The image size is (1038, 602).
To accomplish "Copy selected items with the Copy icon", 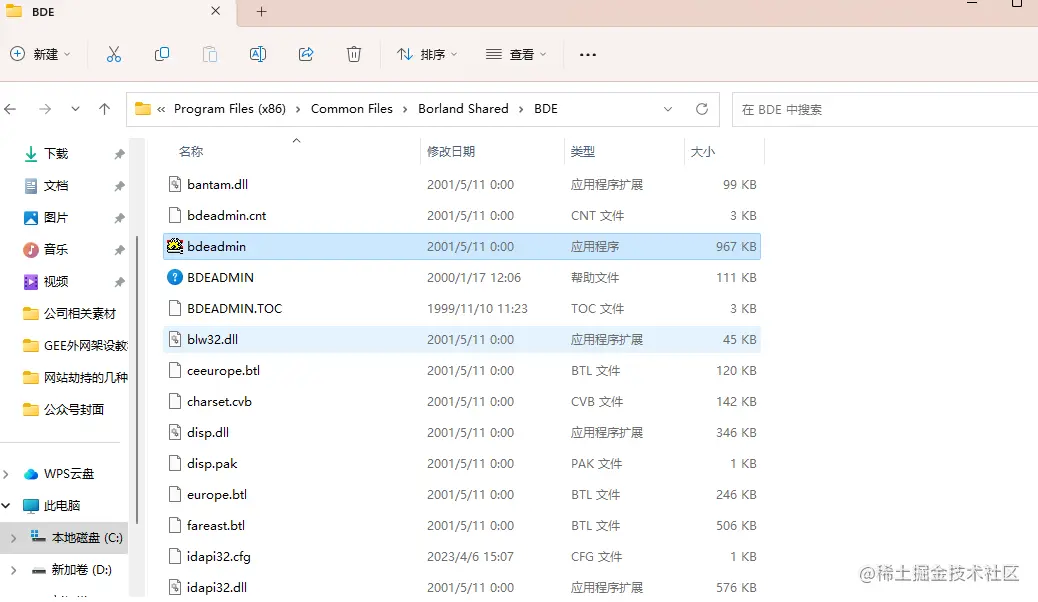I will (161, 55).
